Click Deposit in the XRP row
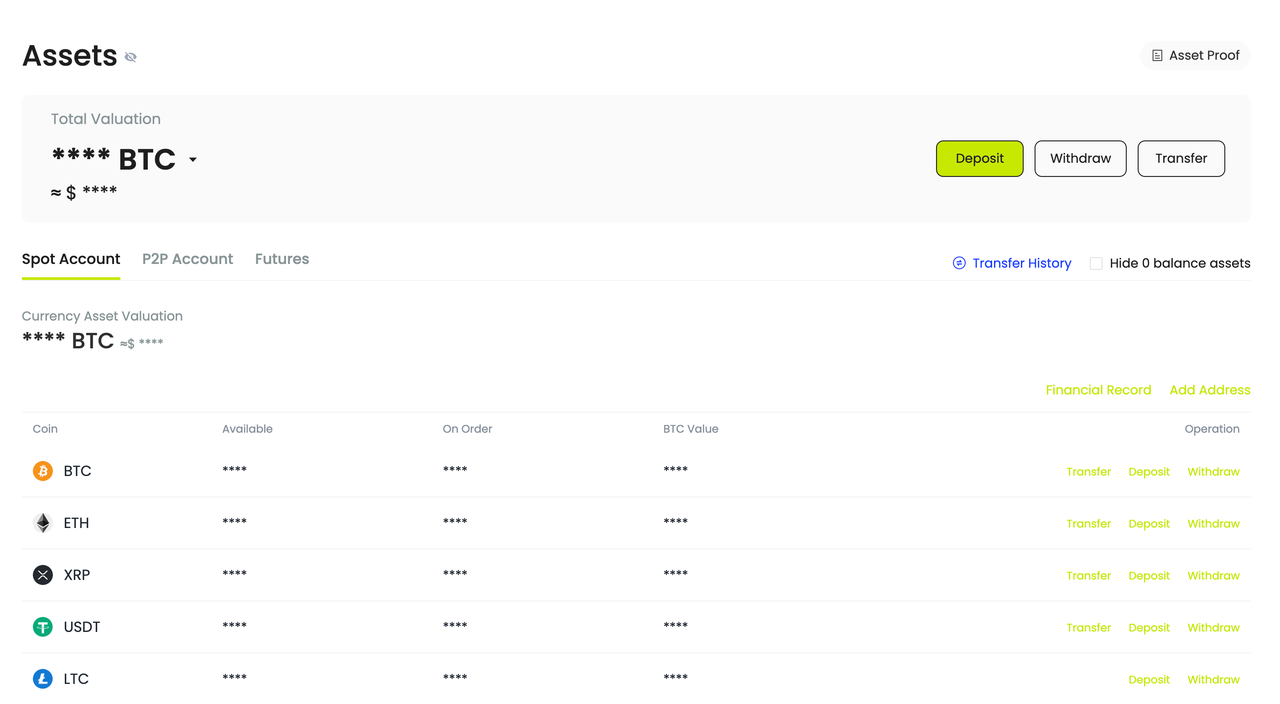Screen dimensions: 1280x704 1149,576
